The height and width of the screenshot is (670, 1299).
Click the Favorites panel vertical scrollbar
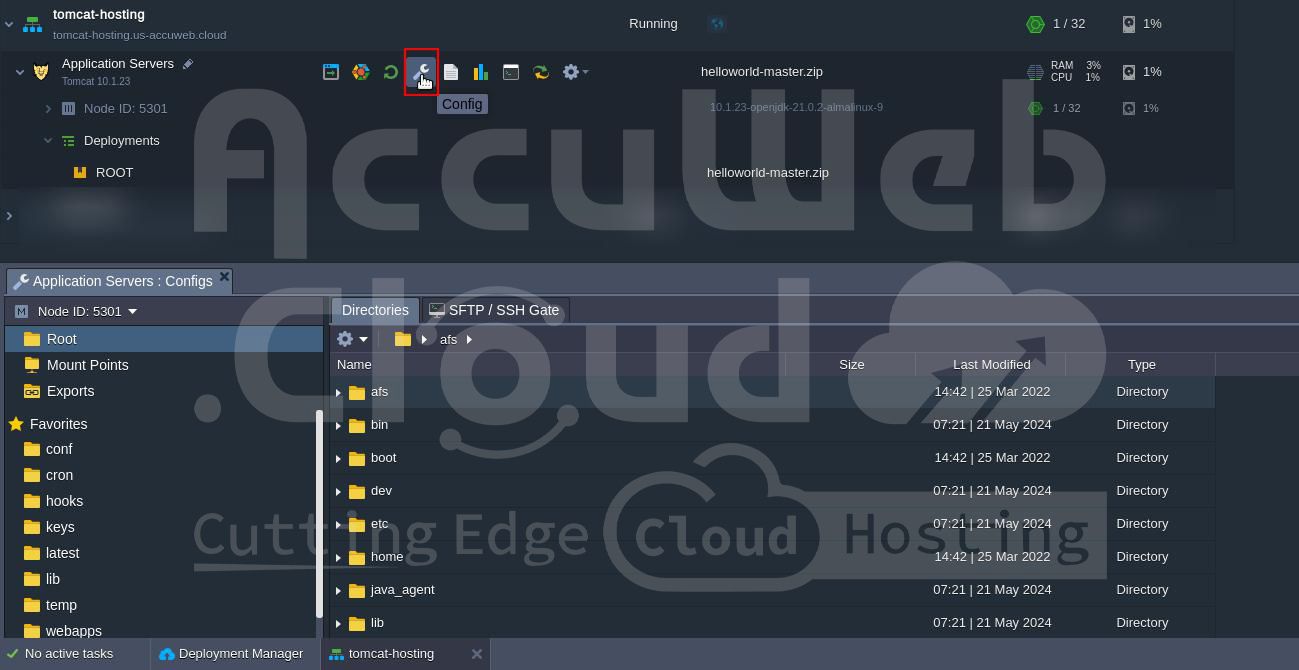319,513
